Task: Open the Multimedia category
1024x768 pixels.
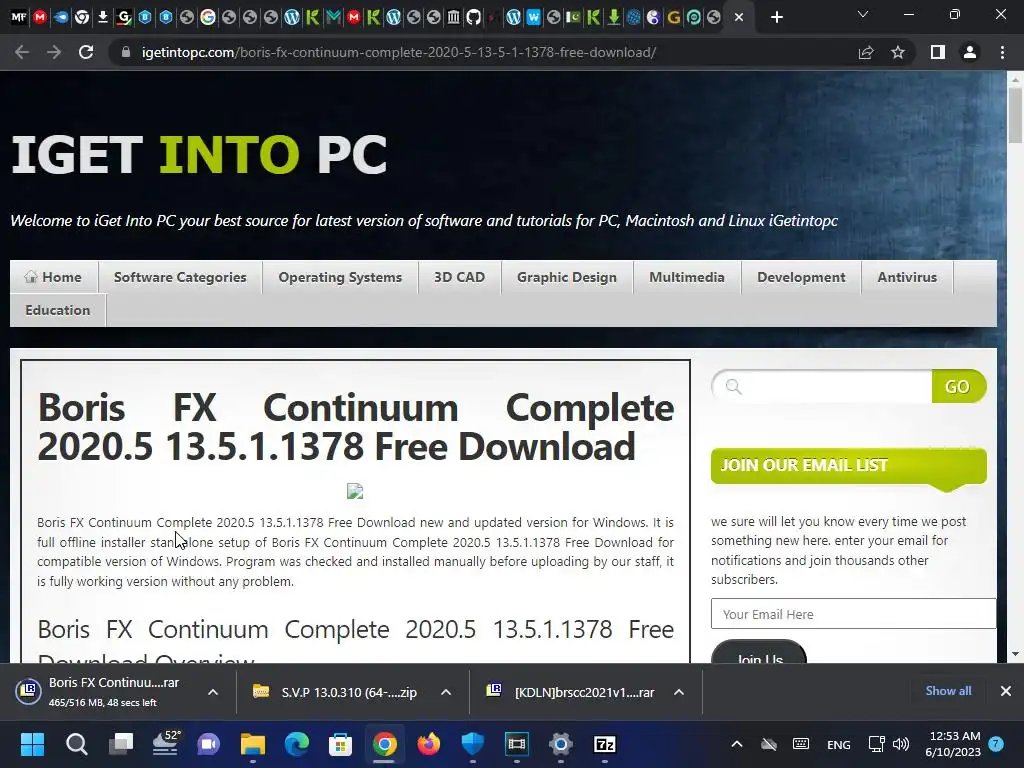Action: (687, 277)
